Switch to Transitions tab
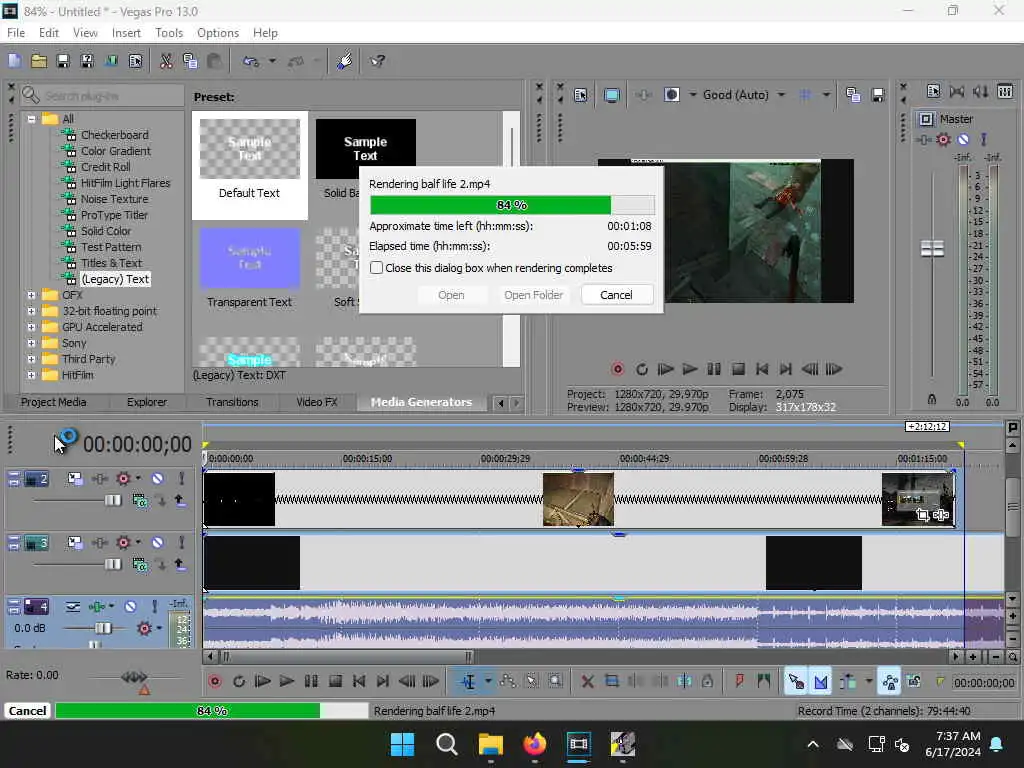The height and width of the screenshot is (768, 1024). tap(232, 402)
